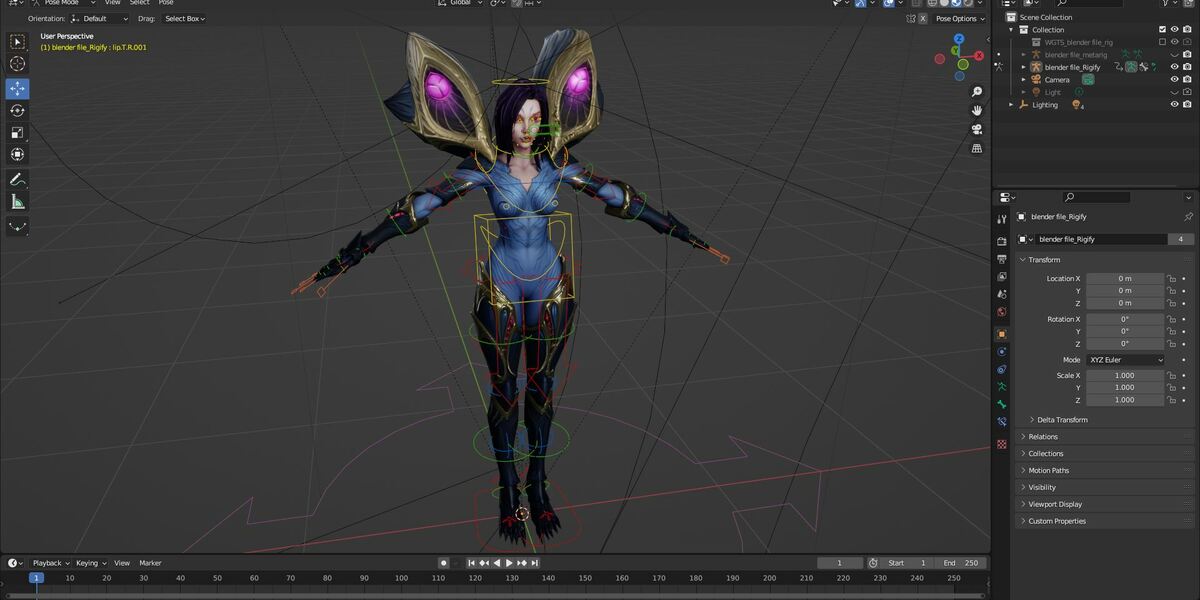Open the Texture properties tab
The image size is (1200, 600).
(x=1002, y=444)
